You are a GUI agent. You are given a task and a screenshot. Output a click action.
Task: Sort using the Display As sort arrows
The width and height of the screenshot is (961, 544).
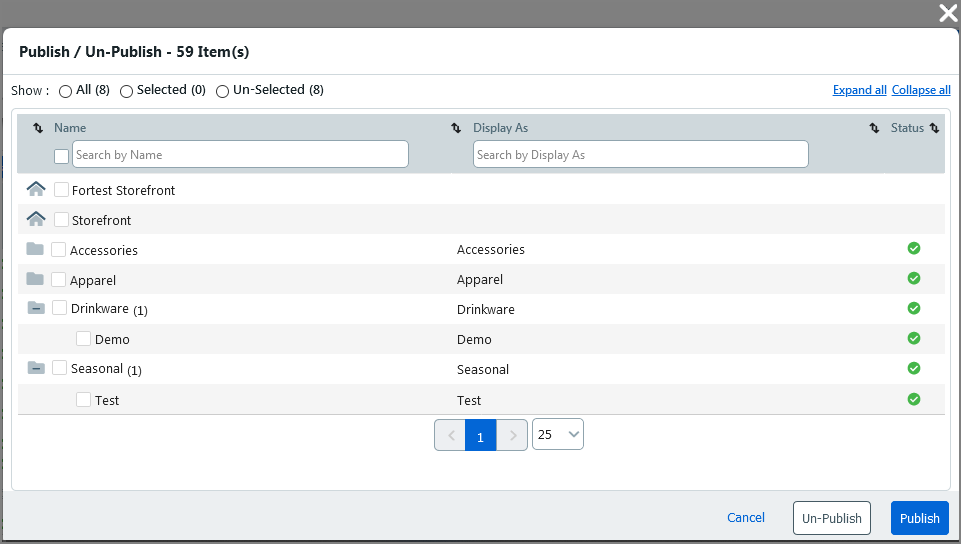click(873, 128)
